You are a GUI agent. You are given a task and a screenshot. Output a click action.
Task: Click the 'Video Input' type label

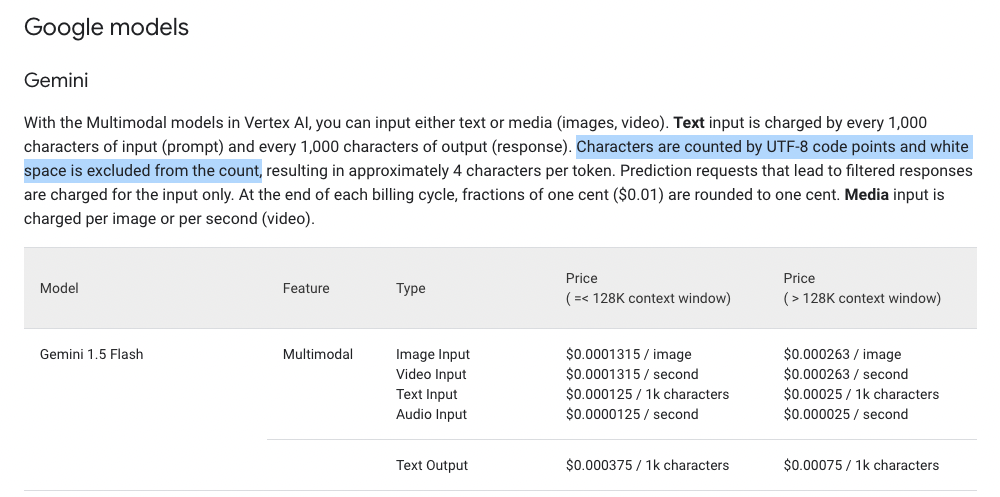431,375
